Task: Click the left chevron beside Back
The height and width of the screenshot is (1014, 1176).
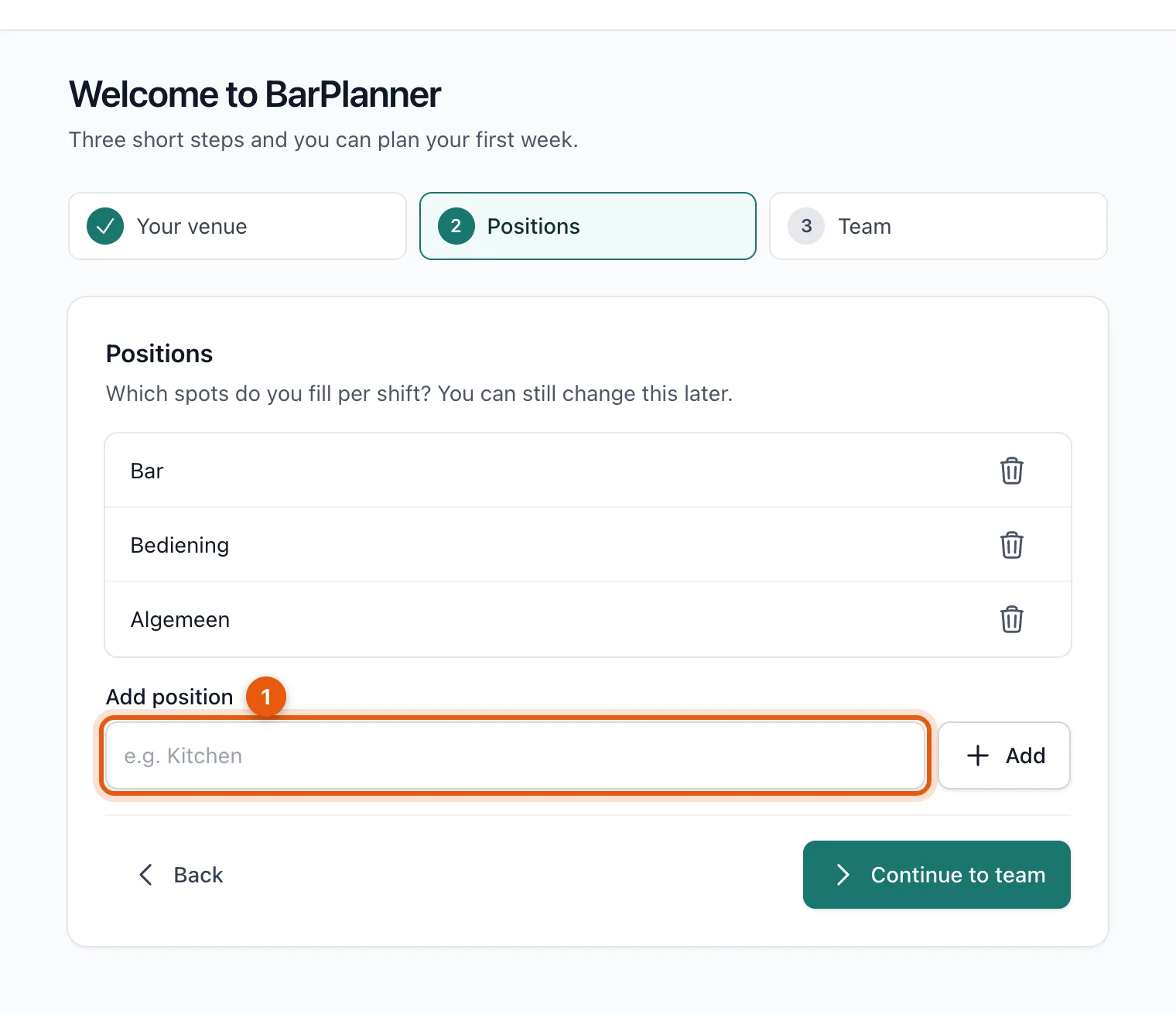Action: [x=145, y=875]
